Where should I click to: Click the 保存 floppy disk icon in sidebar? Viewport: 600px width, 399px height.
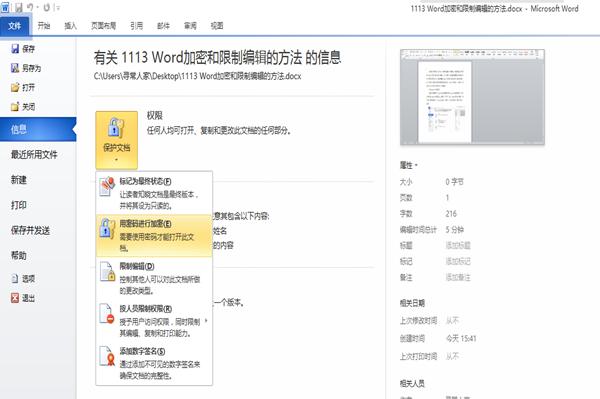pos(15,49)
